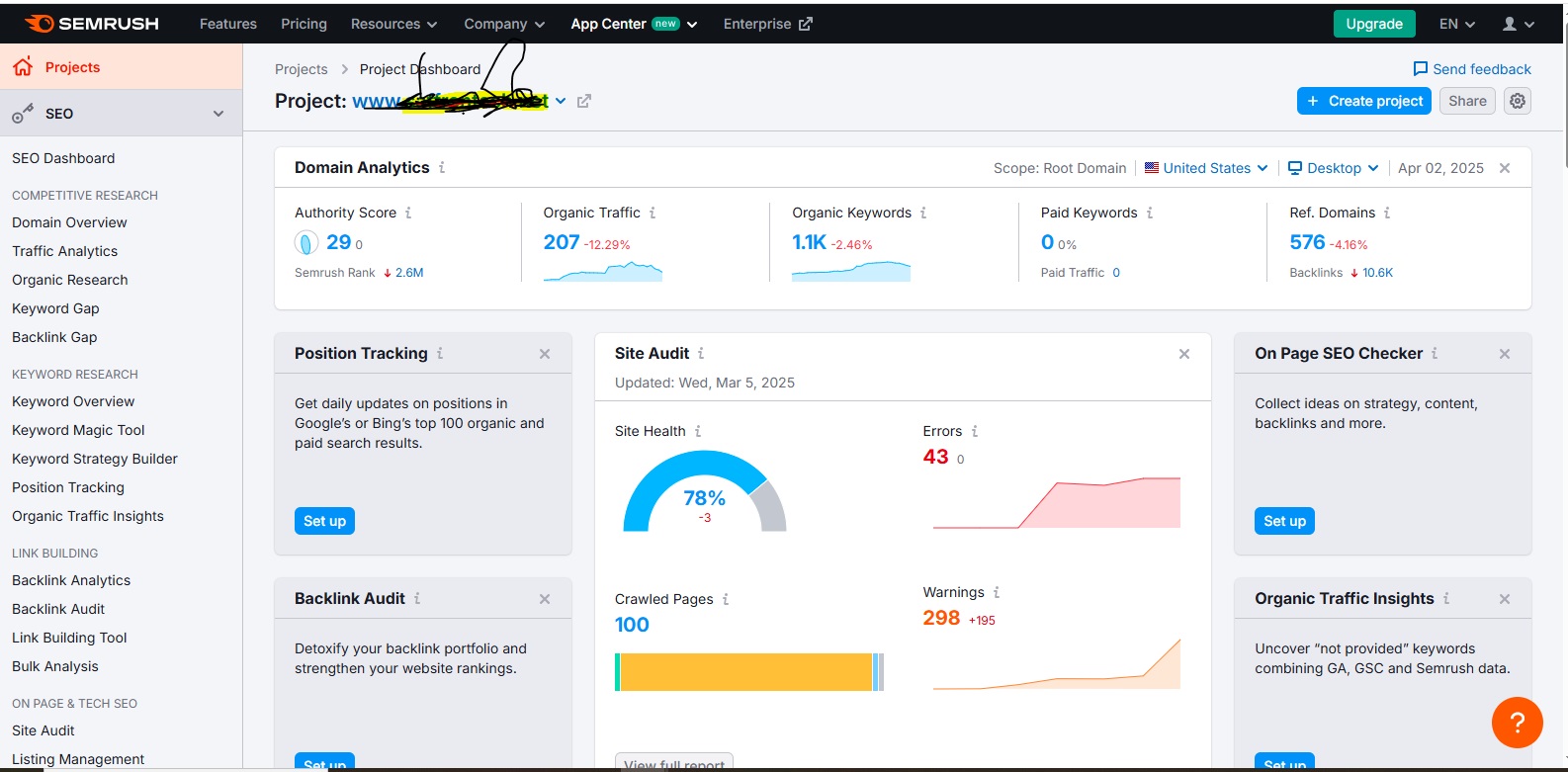Open Site Audit in sidebar

(44, 730)
